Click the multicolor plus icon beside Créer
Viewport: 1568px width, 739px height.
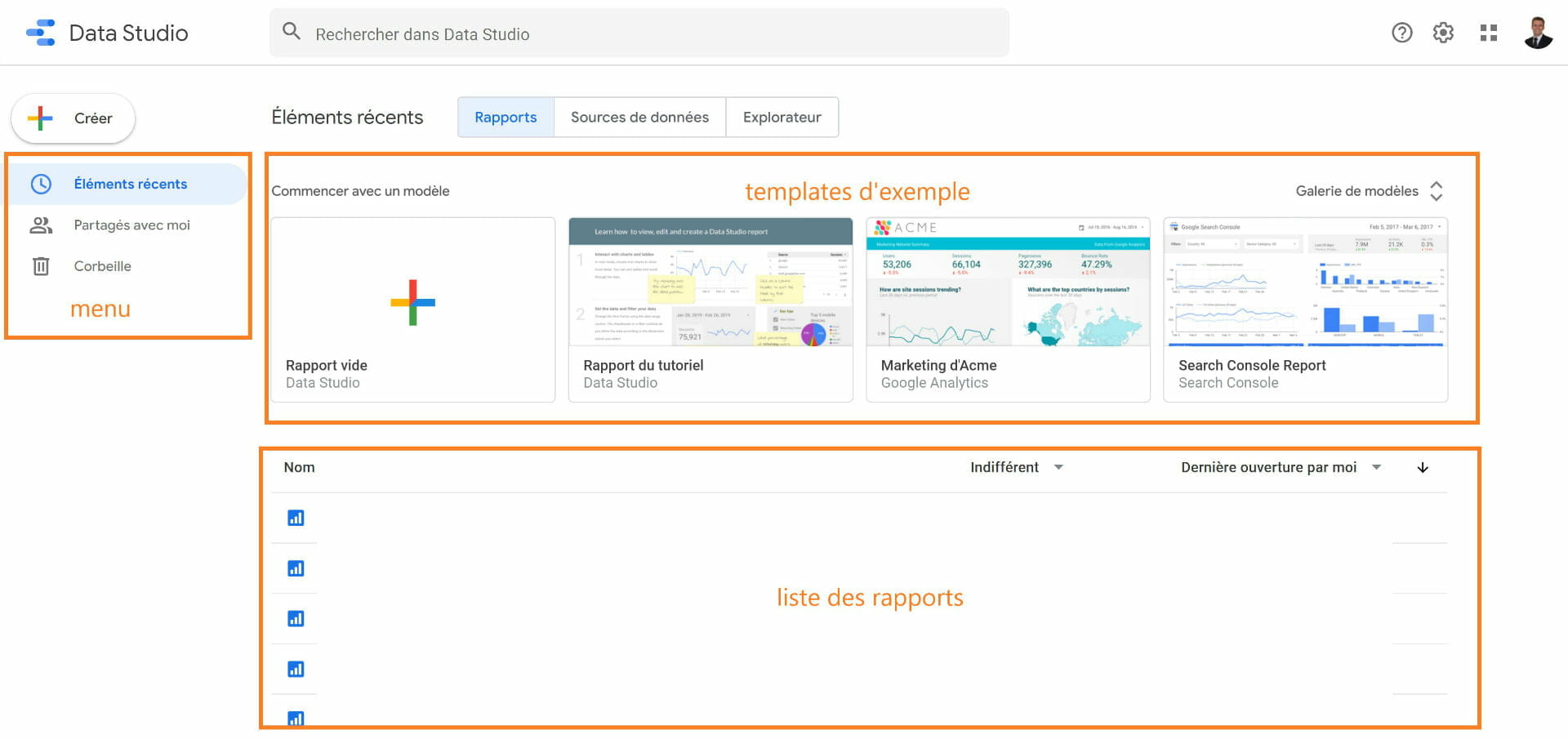tap(40, 118)
